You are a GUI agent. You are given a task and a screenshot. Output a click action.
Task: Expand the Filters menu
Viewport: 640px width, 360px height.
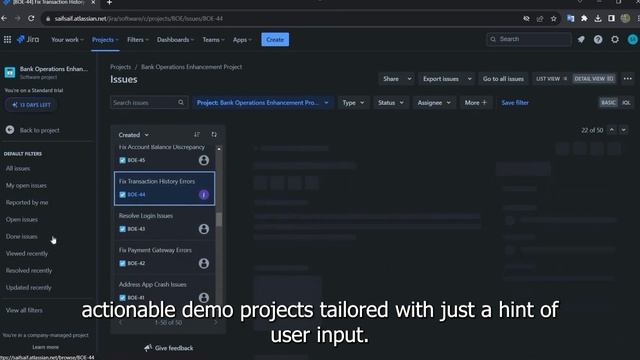coord(138,40)
